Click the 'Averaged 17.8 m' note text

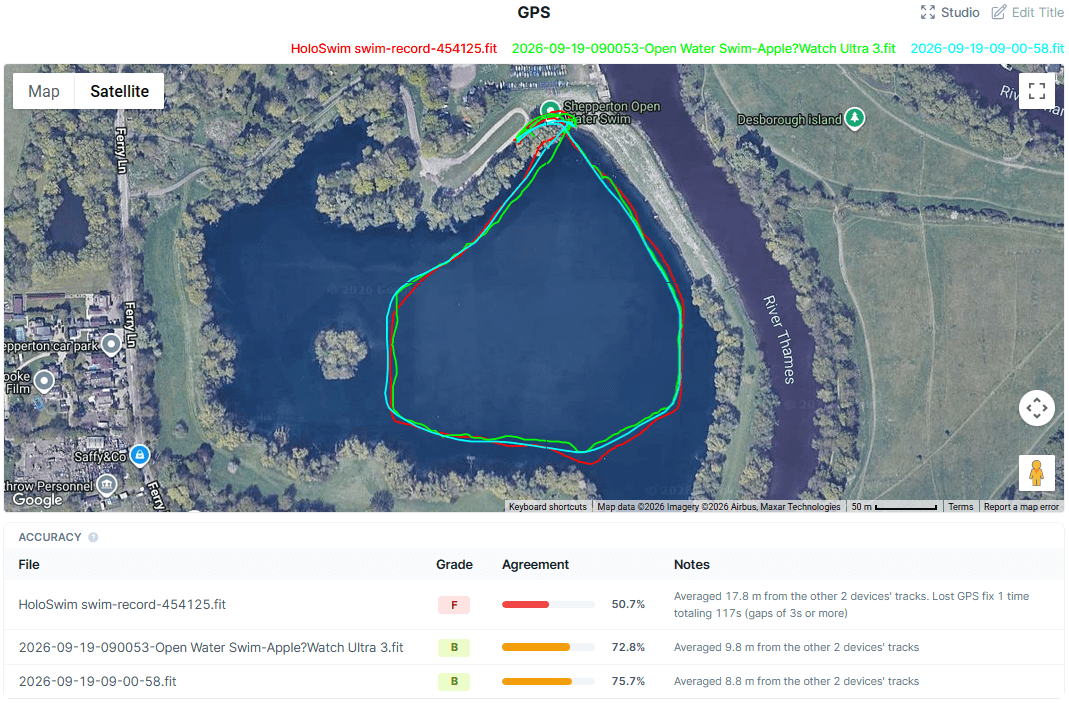pyautogui.click(x=852, y=604)
